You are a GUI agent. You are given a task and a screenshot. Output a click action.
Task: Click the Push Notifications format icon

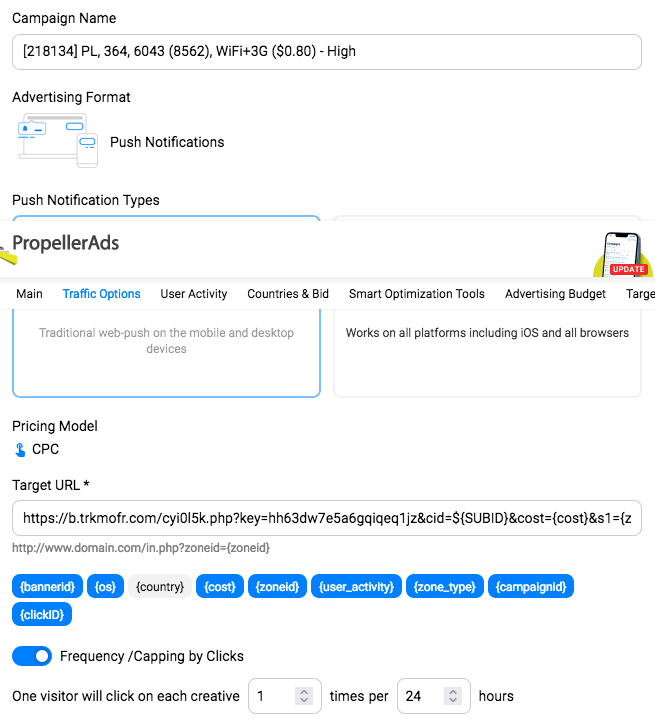58,140
